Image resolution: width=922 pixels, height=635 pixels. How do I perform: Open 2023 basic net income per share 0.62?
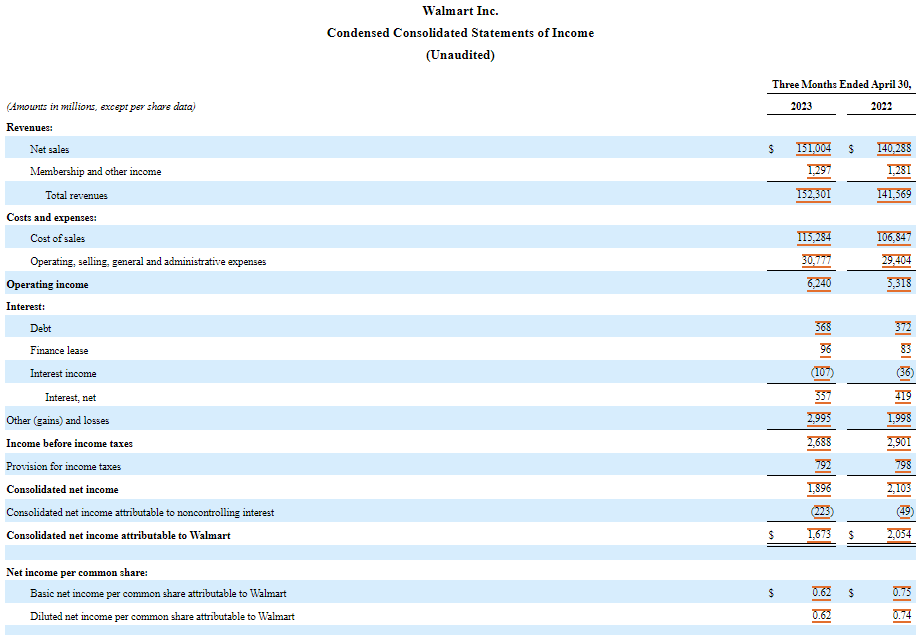tap(821, 593)
